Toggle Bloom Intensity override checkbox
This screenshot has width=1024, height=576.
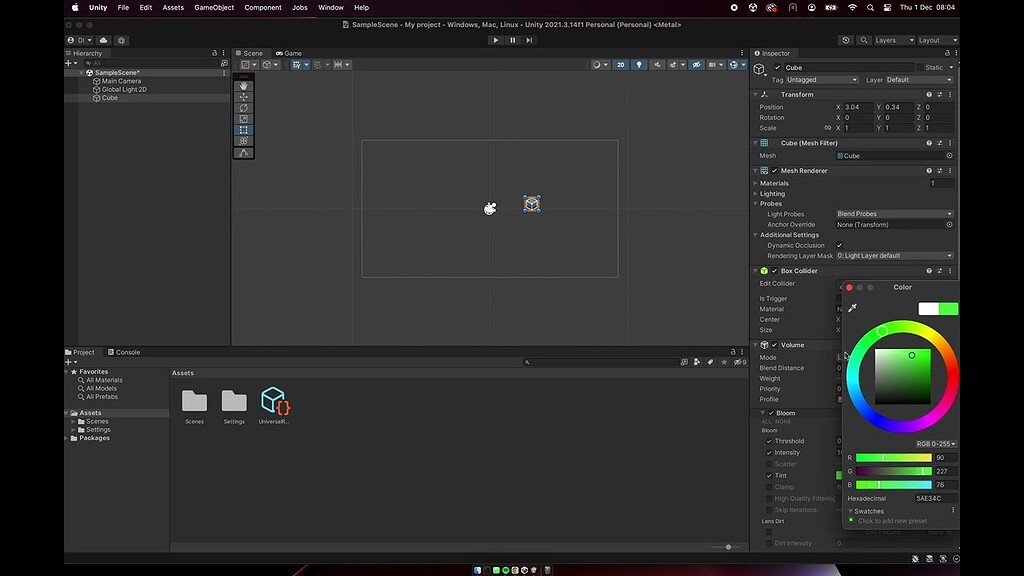click(x=769, y=453)
